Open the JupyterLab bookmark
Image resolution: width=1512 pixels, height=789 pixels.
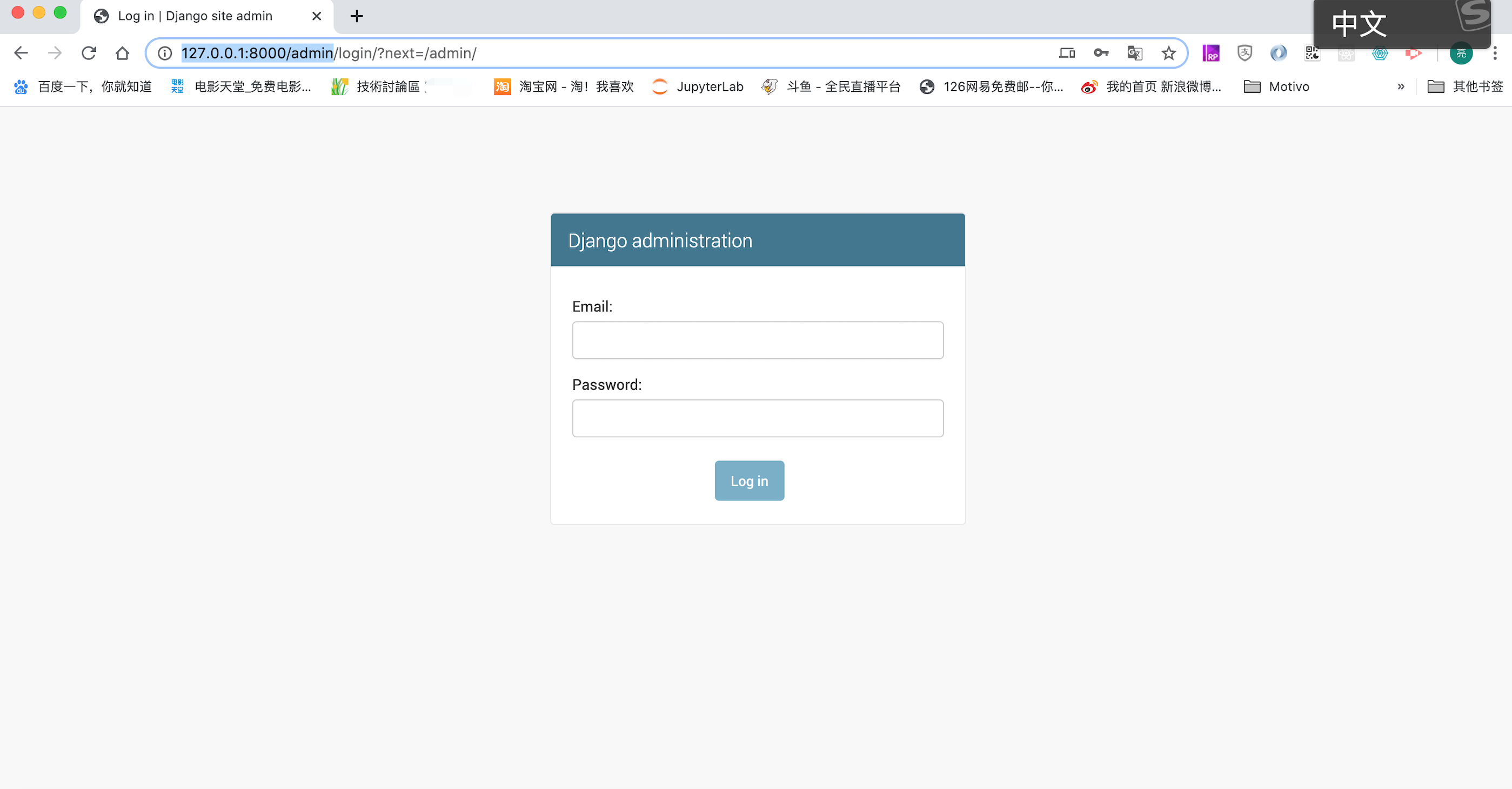[698, 87]
